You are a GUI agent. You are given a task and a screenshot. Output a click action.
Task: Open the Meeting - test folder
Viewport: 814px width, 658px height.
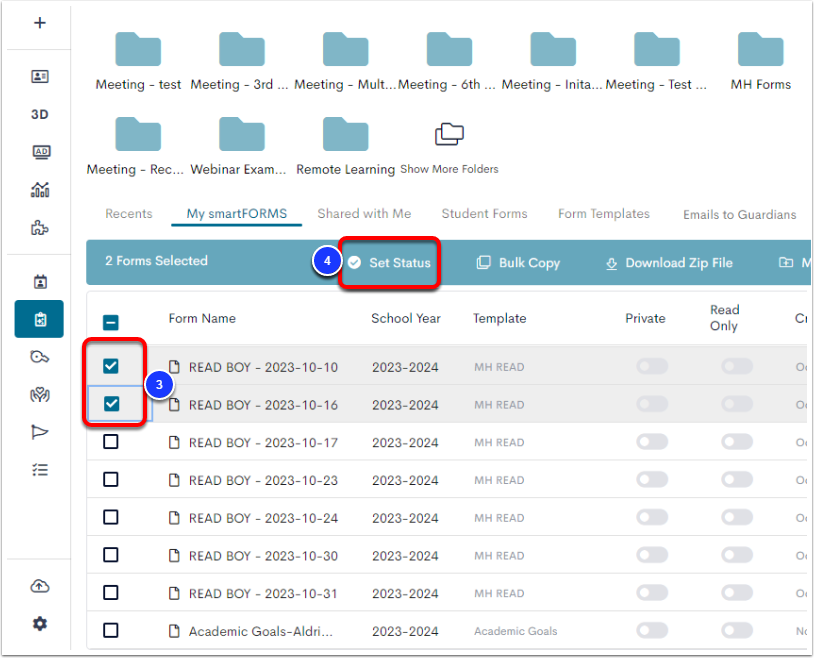pos(138,61)
